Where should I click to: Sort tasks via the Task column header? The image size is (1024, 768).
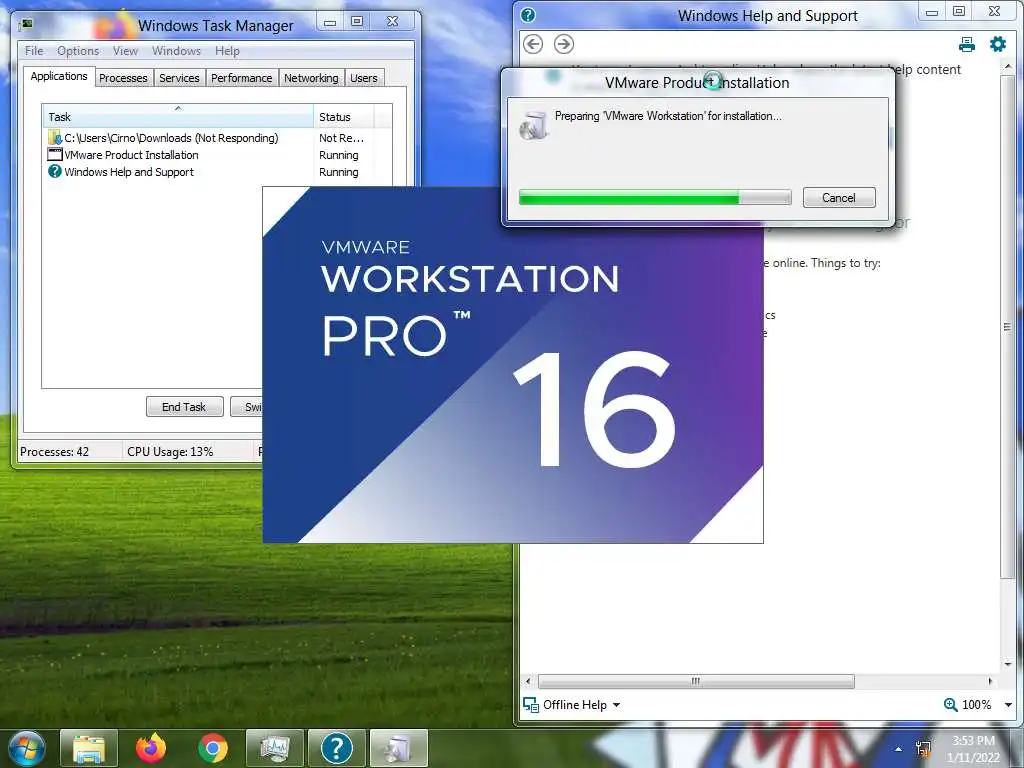coord(178,116)
